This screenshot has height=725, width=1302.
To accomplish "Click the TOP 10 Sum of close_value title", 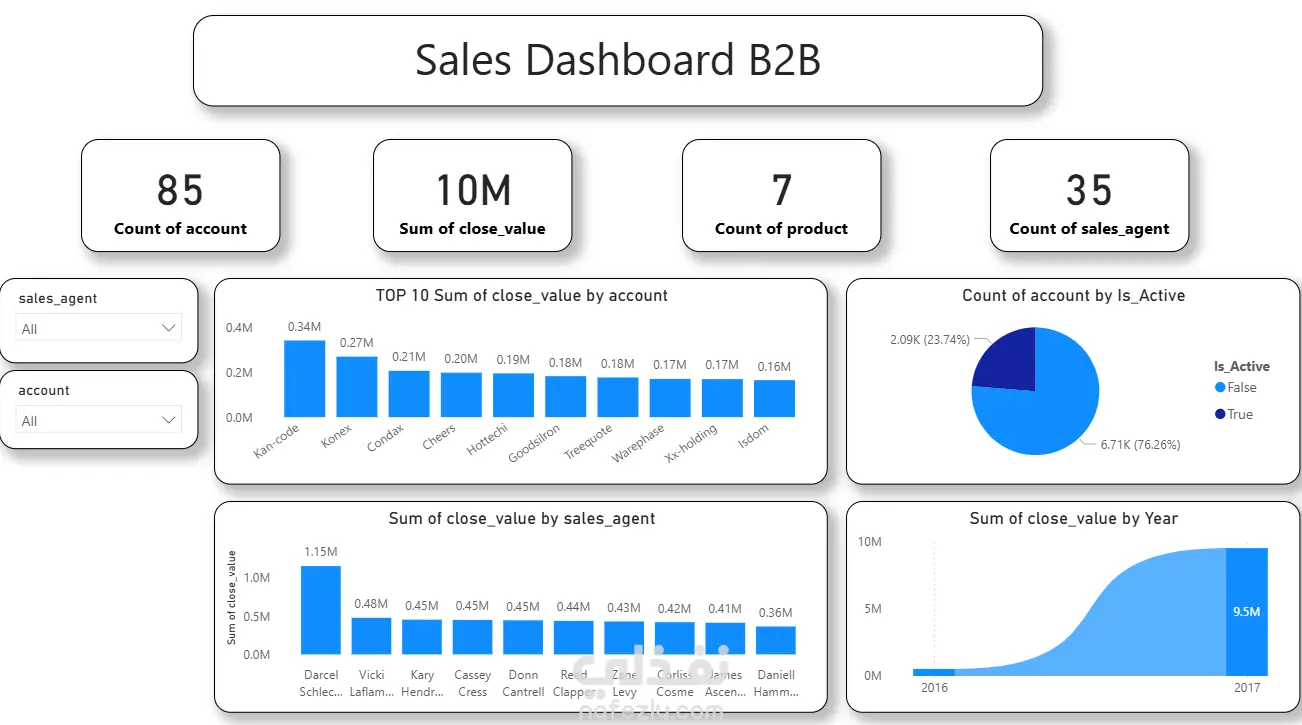I will point(521,296).
